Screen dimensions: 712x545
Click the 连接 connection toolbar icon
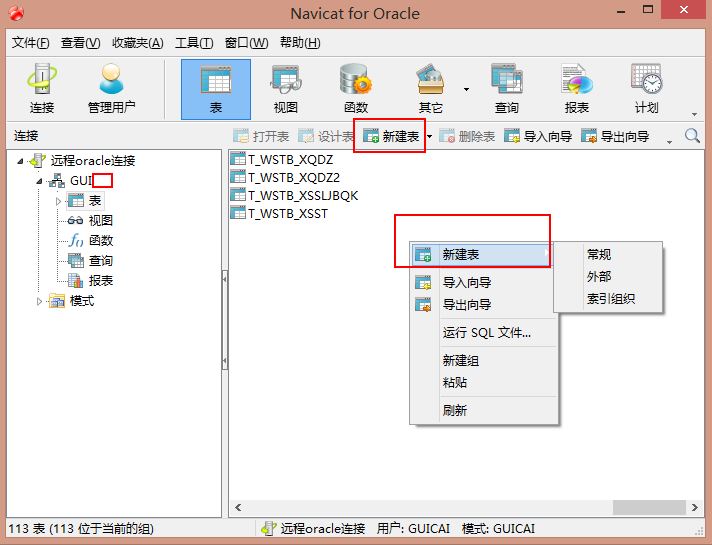click(x=42, y=89)
